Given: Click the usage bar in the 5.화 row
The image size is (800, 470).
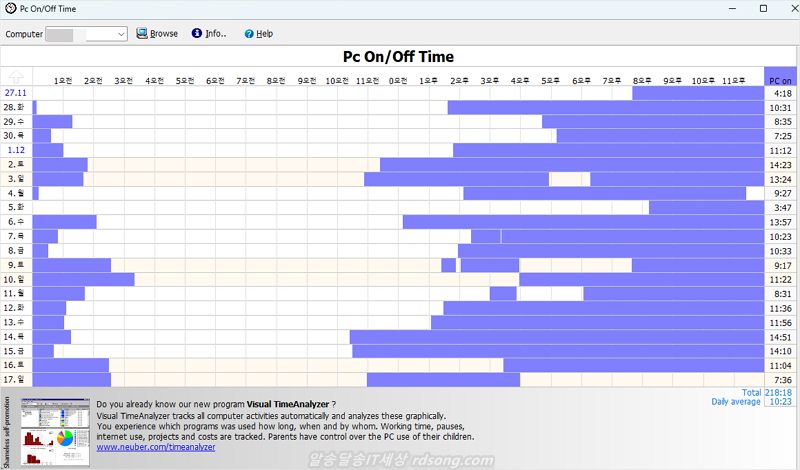Looking at the screenshot, I should [706, 208].
